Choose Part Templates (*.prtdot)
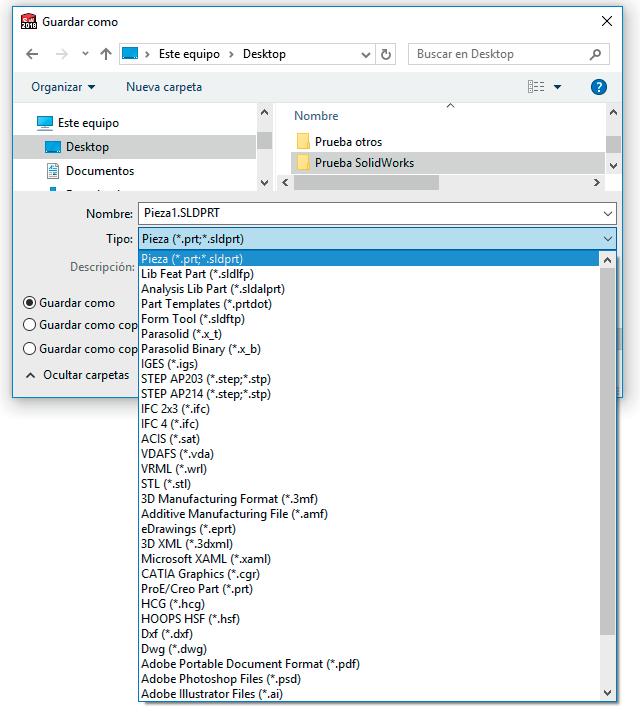Screen dimensions: 640x714 pos(369,304)
